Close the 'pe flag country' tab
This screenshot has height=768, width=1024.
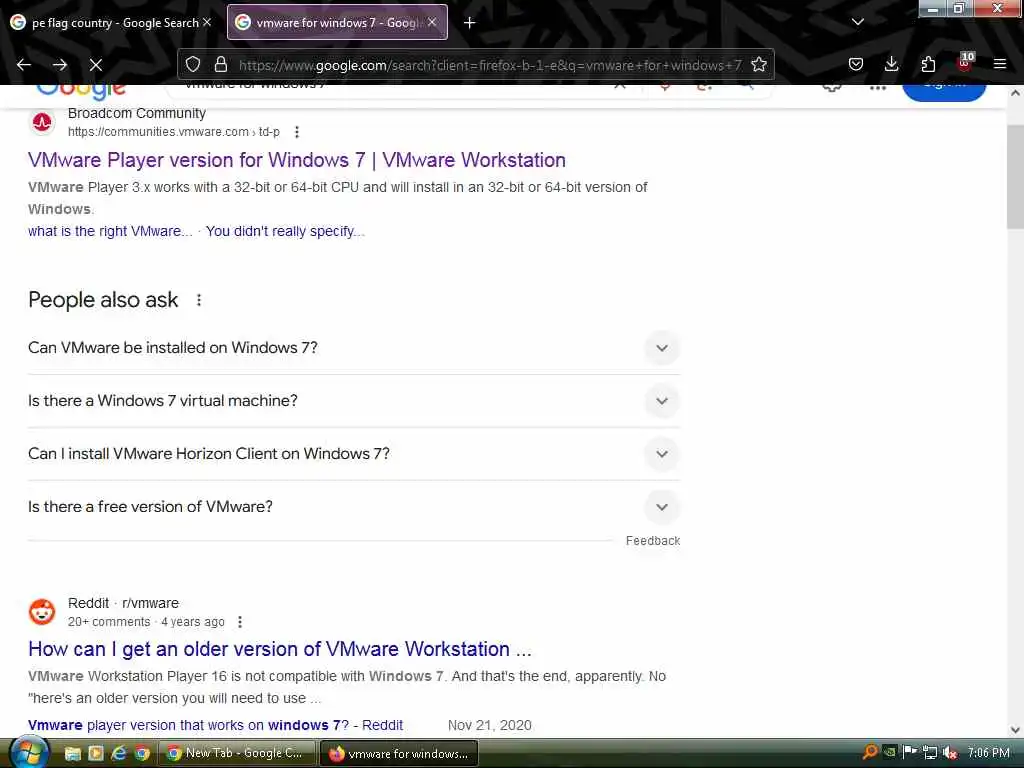coord(207,22)
